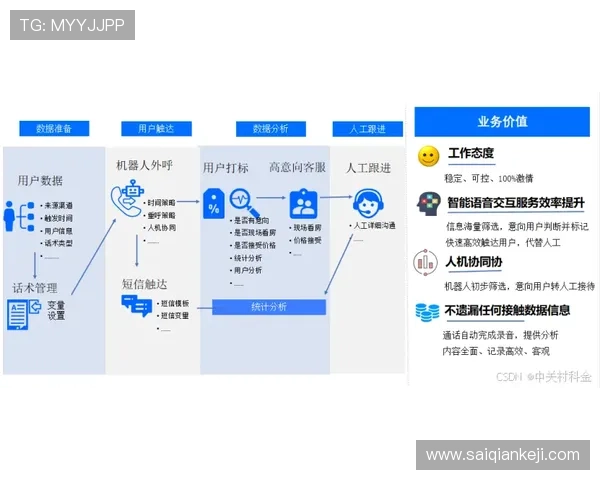Click the 是否有意向 list item

(250, 220)
